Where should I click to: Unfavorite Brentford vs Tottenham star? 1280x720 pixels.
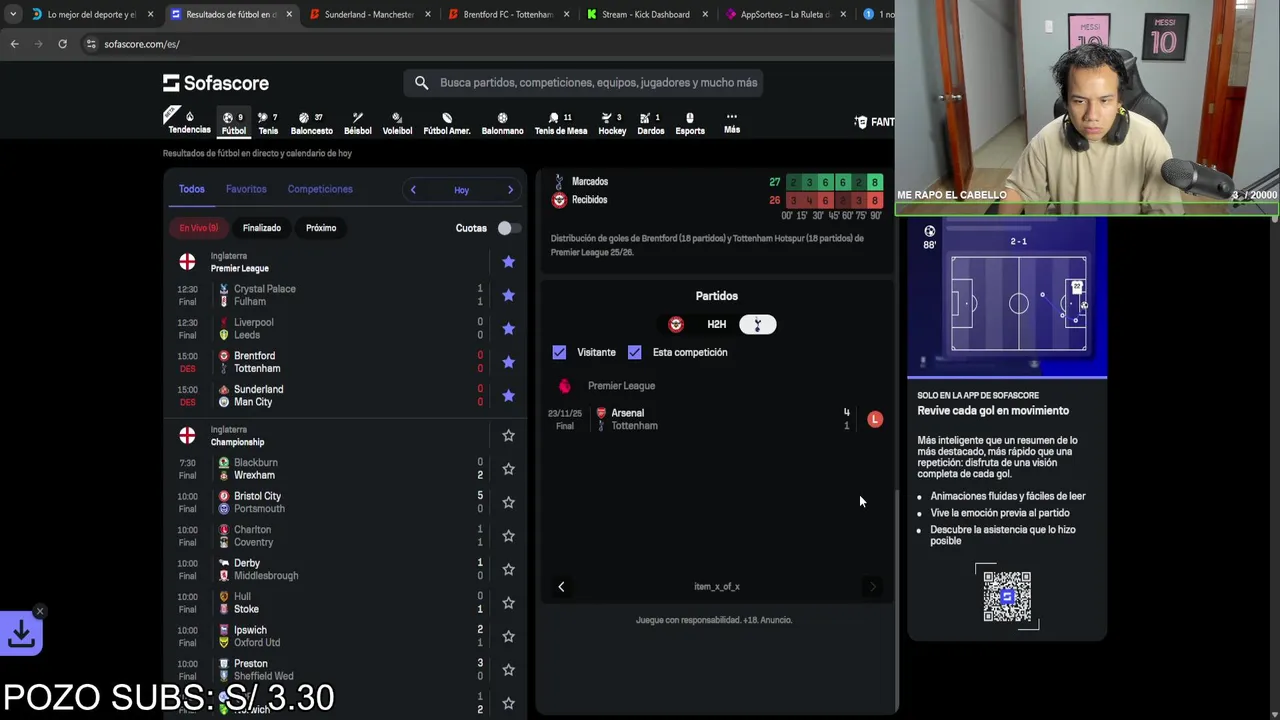pos(508,362)
